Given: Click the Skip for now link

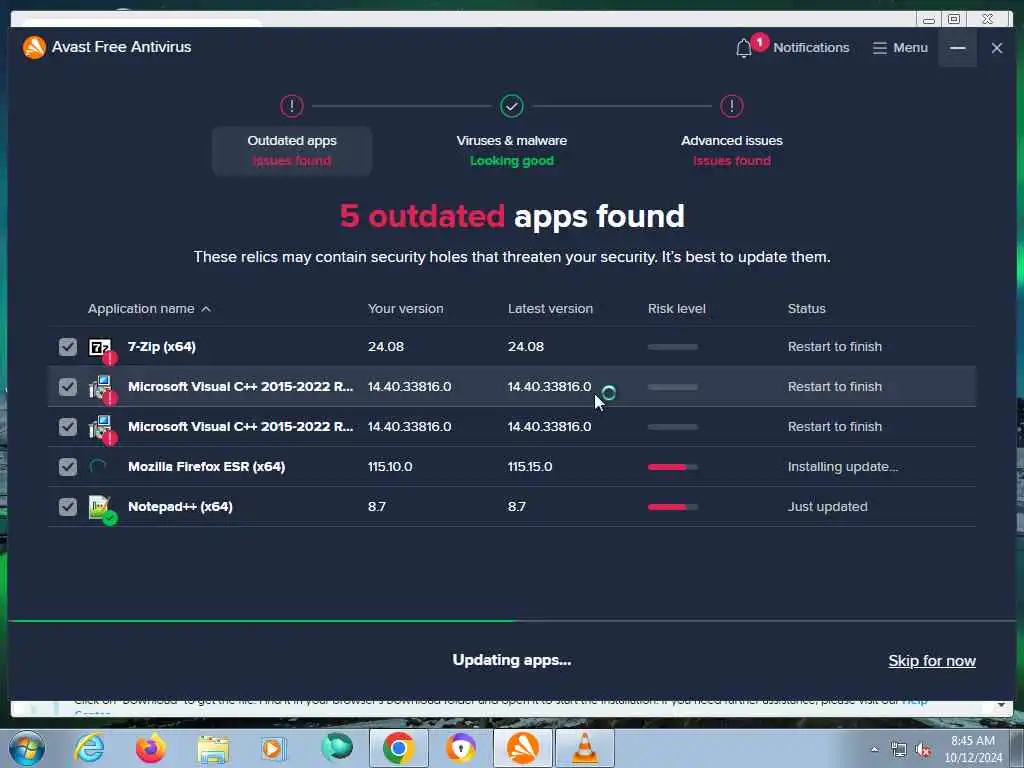Looking at the screenshot, I should [932, 661].
